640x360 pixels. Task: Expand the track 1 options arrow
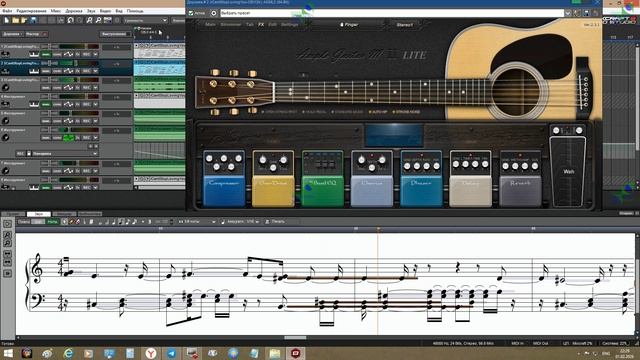coord(96,54)
